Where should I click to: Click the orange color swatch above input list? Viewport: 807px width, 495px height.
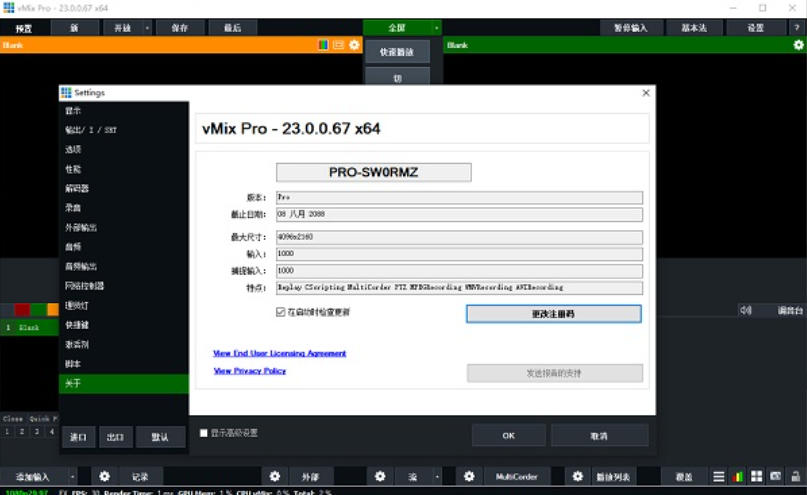[x=53, y=310]
